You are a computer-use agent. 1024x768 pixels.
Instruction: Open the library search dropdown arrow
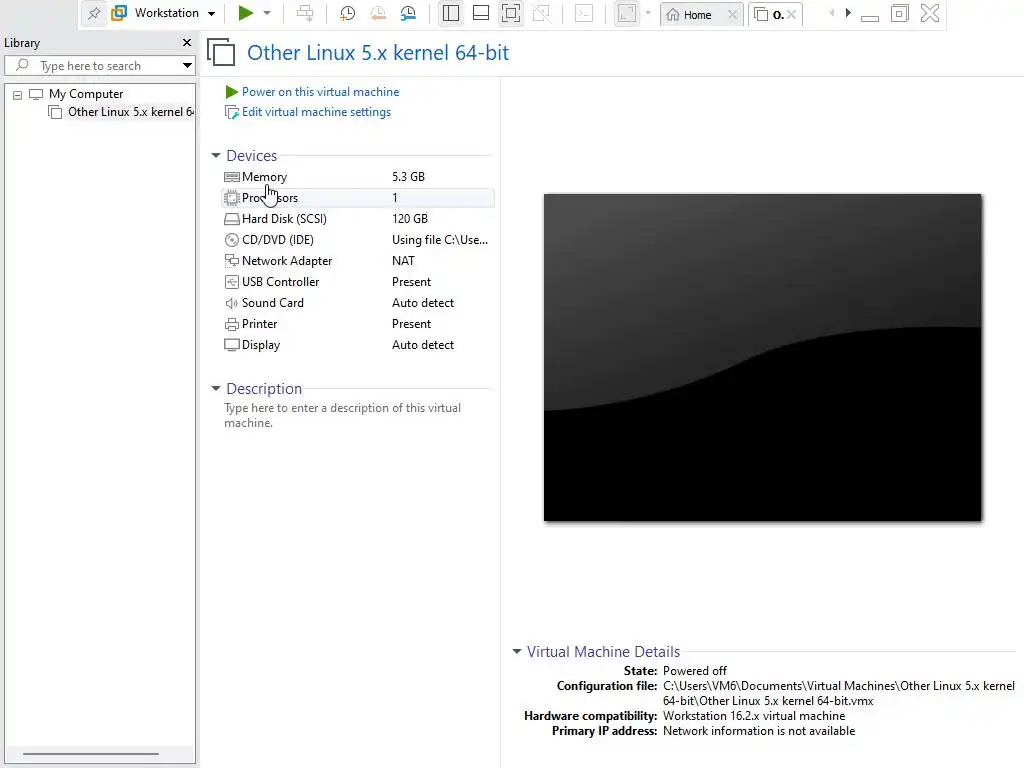pyautogui.click(x=187, y=65)
